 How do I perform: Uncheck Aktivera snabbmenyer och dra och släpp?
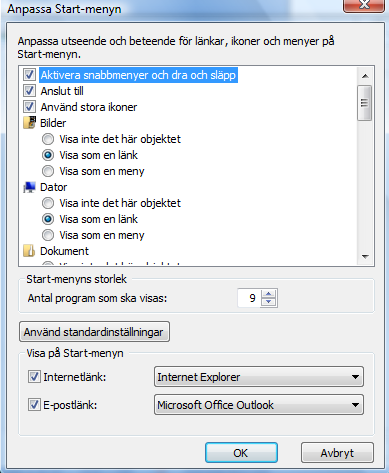pos(29,75)
